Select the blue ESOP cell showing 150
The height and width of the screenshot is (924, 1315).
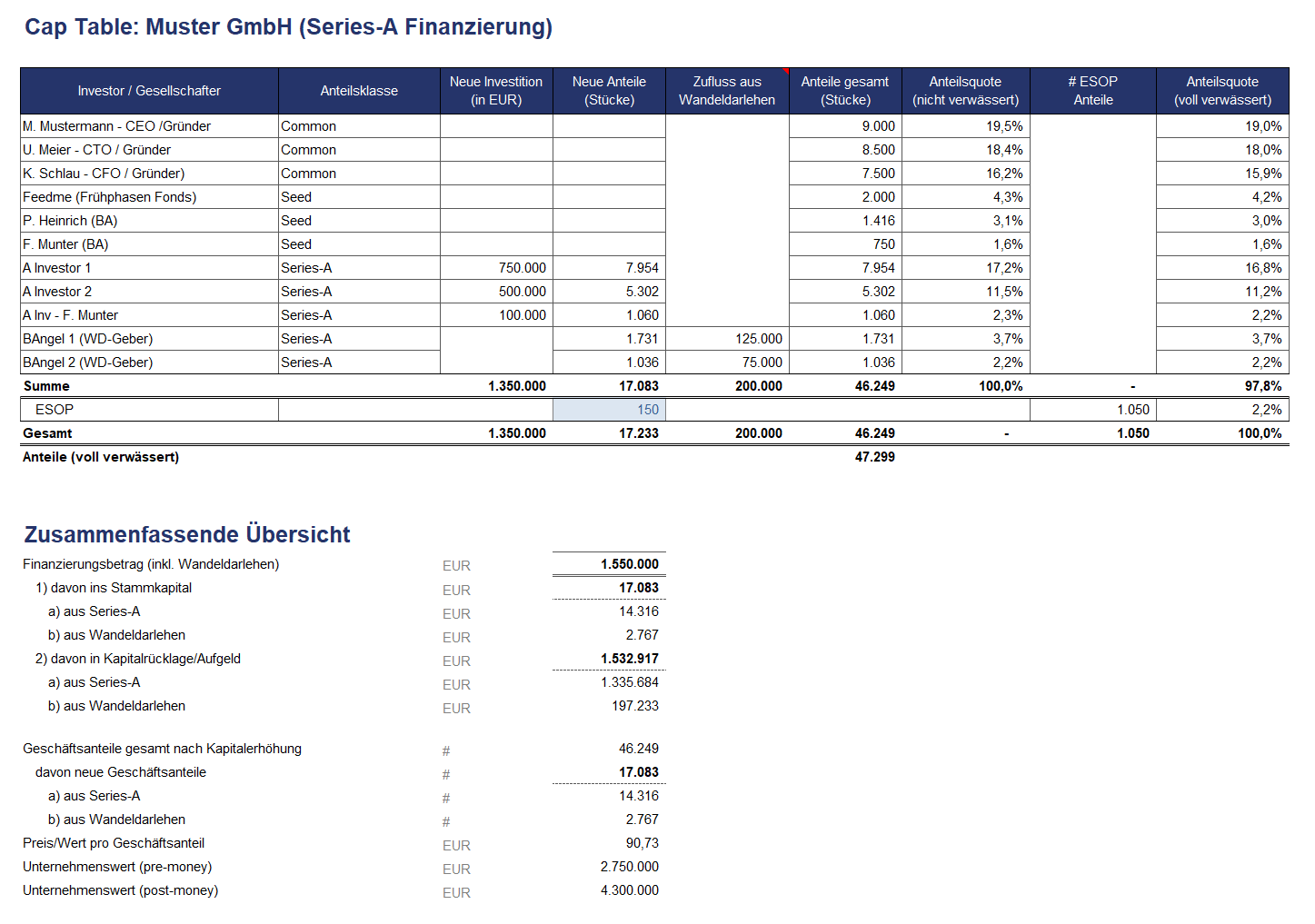coord(610,410)
